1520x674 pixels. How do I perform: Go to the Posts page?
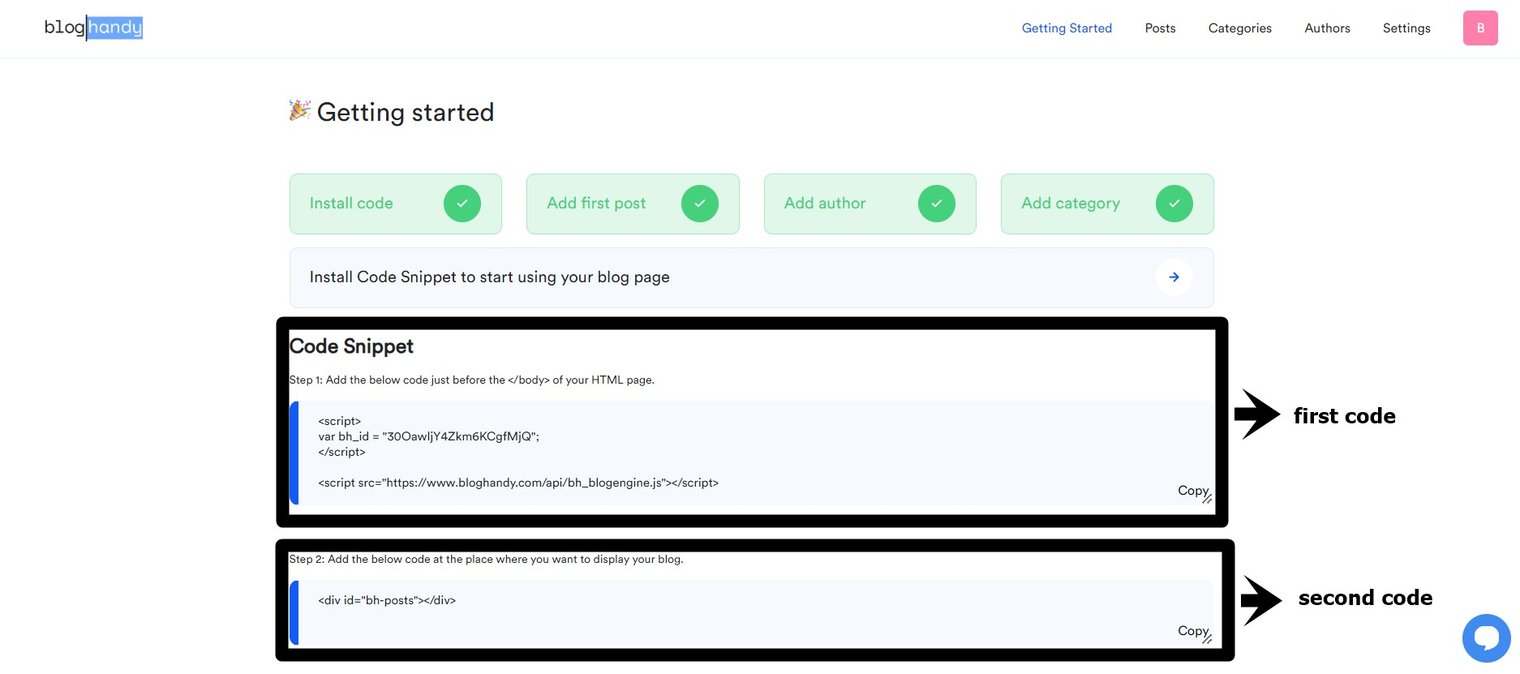[1160, 28]
